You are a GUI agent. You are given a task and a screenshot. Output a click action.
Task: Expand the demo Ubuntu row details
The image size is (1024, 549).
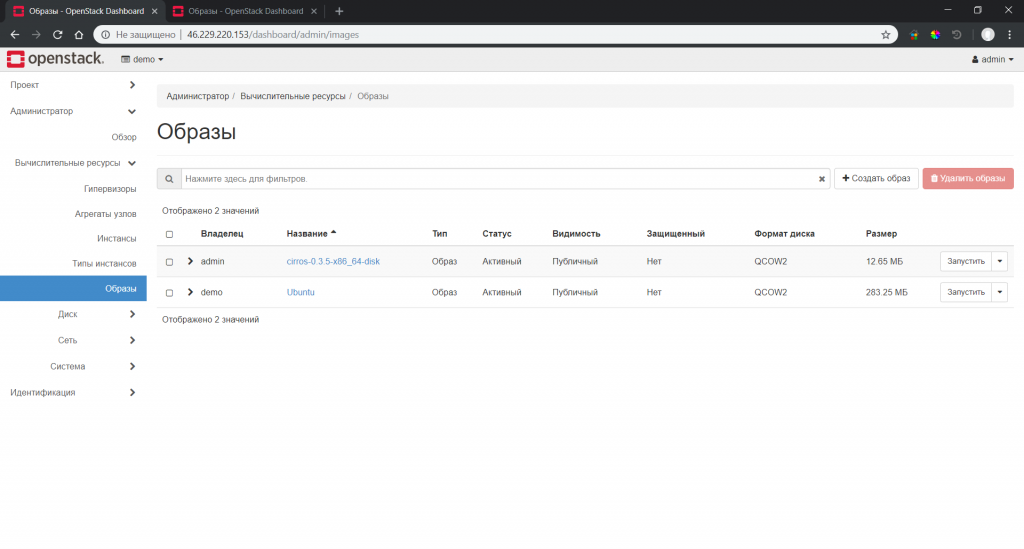(x=190, y=292)
